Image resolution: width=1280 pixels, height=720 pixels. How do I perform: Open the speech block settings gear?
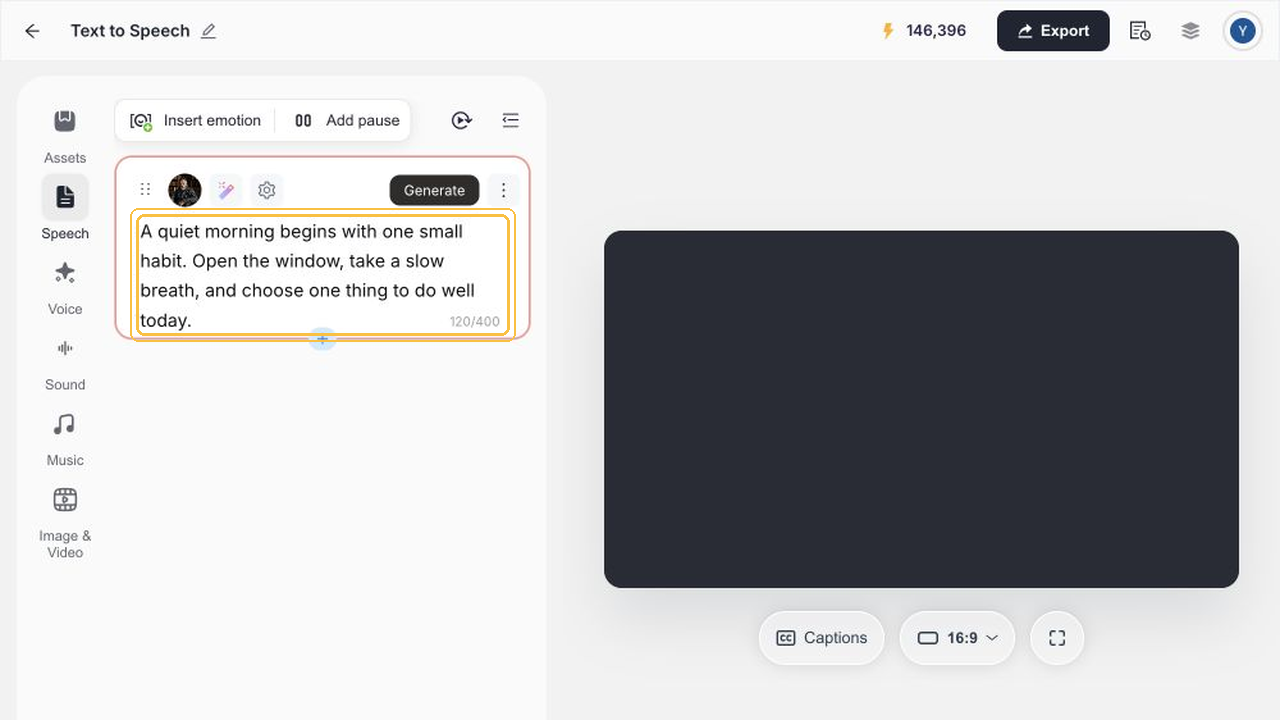(x=266, y=190)
